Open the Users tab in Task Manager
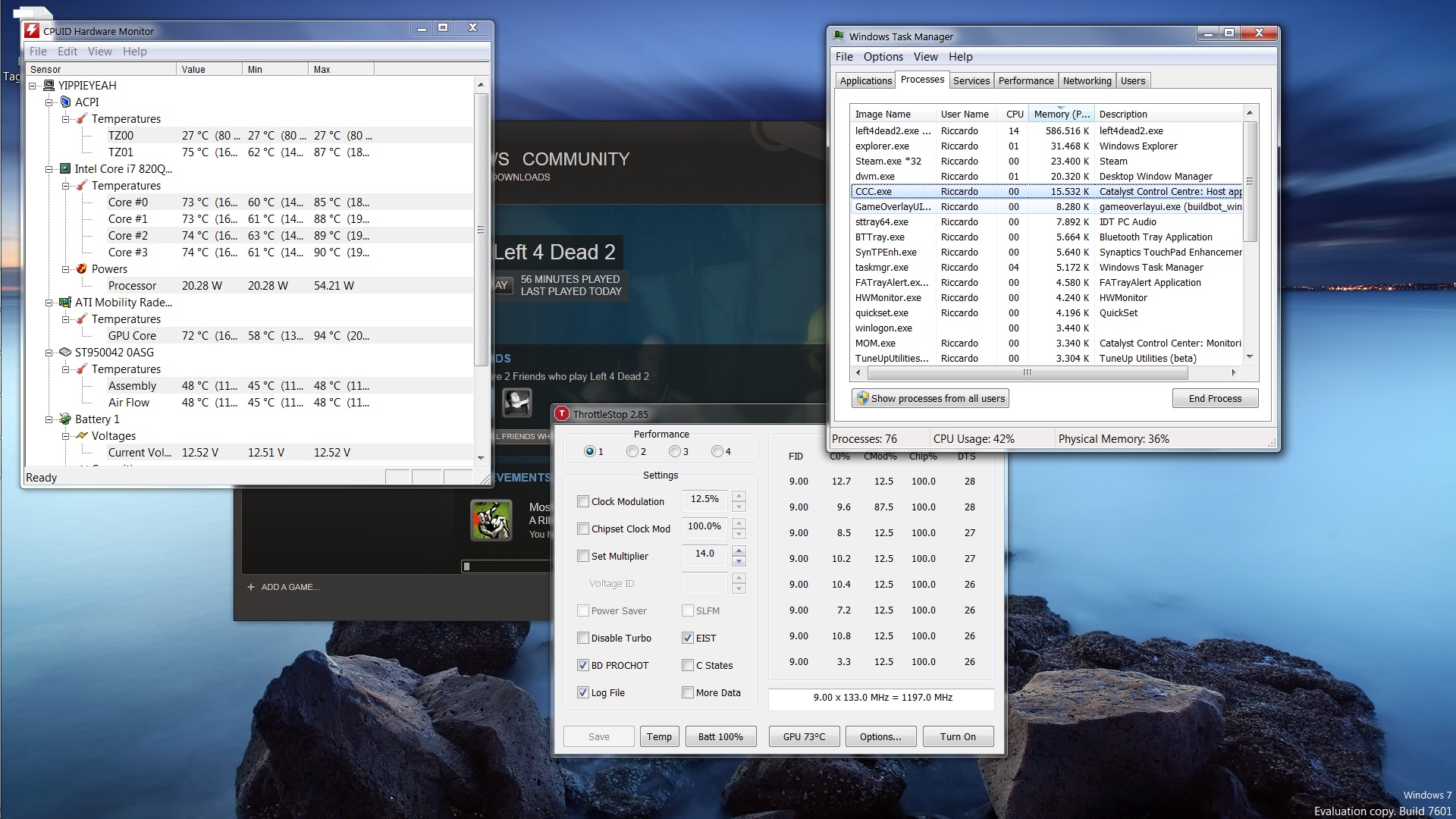1456x819 pixels. click(1133, 81)
